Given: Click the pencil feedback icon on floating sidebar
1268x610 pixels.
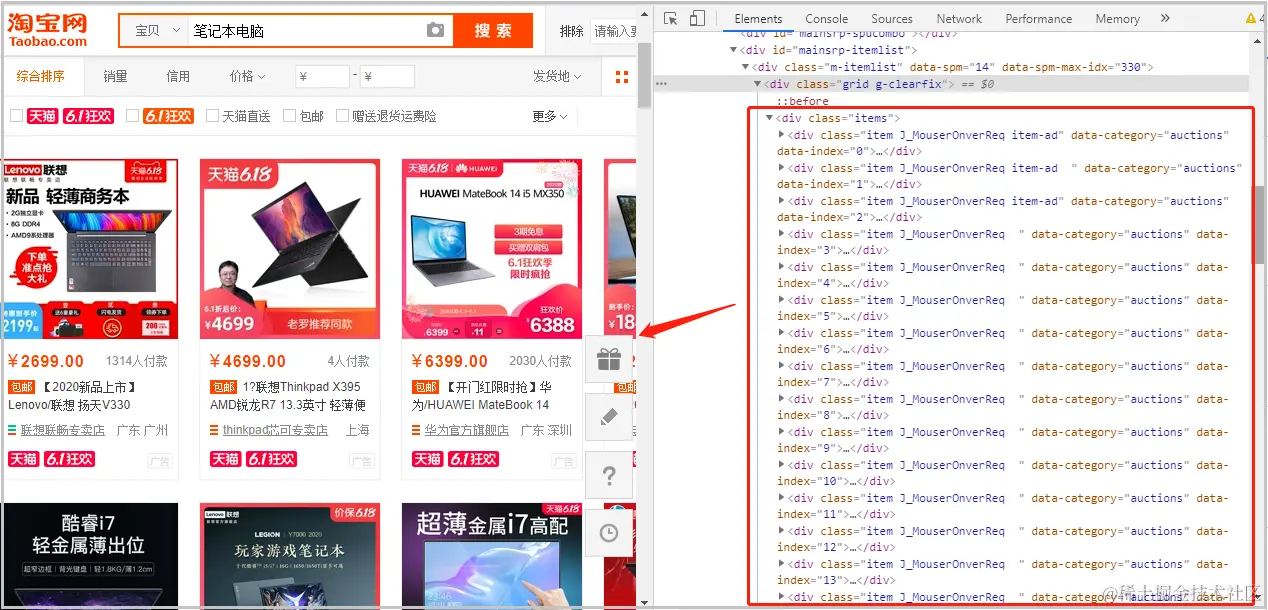Looking at the screenshot, I should pyautogui.click(x=610, y=417).
